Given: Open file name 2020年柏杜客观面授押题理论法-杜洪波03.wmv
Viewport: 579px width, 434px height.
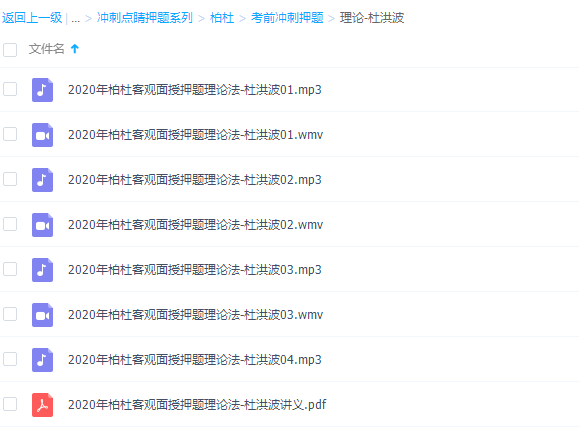Looking at the screenshot, I should [x=195, y=315].
